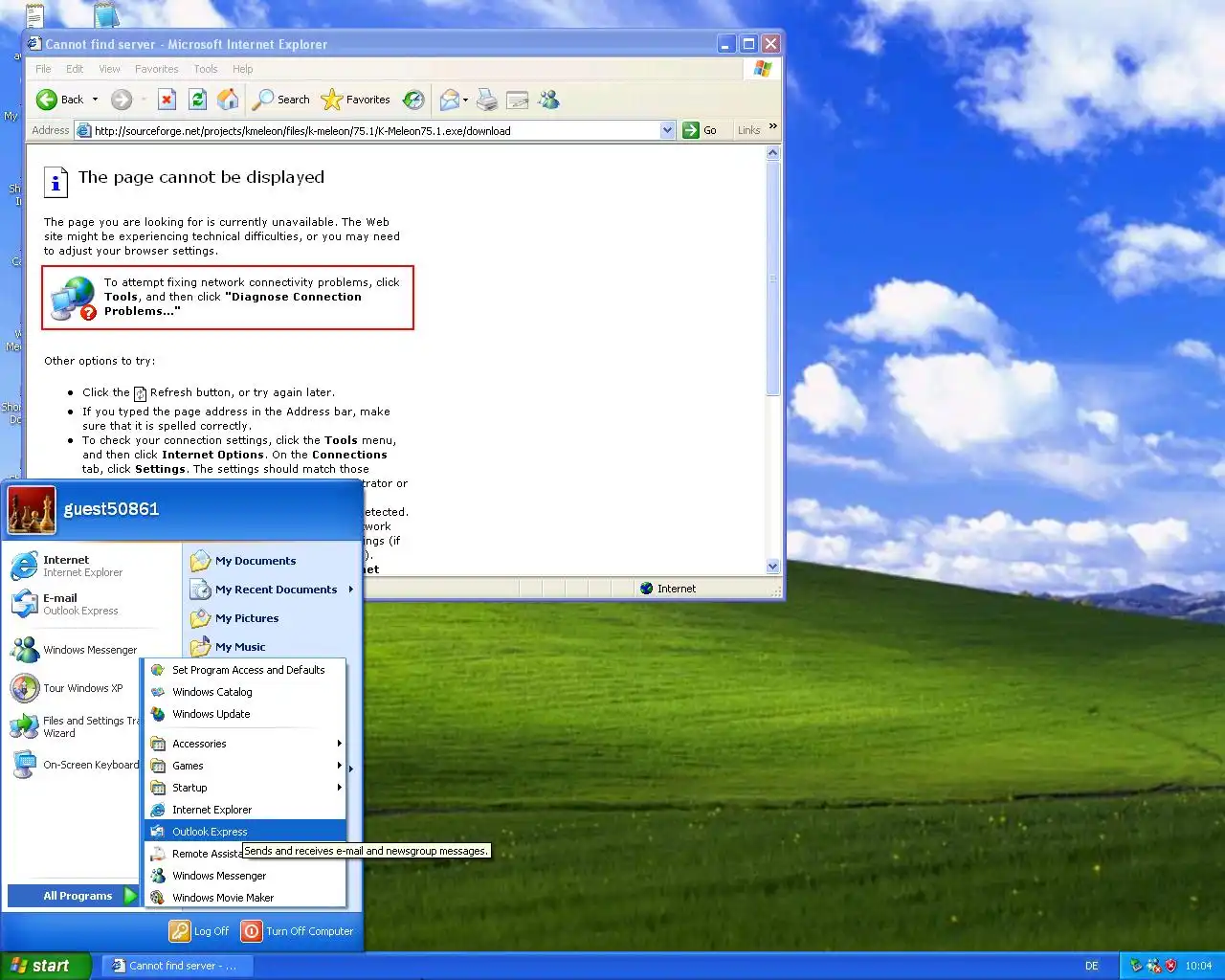This screenshot has width=1225, height=980.
Task: Click the 'Cannot find server' taskbar button
Action: [x=176, y=966]
